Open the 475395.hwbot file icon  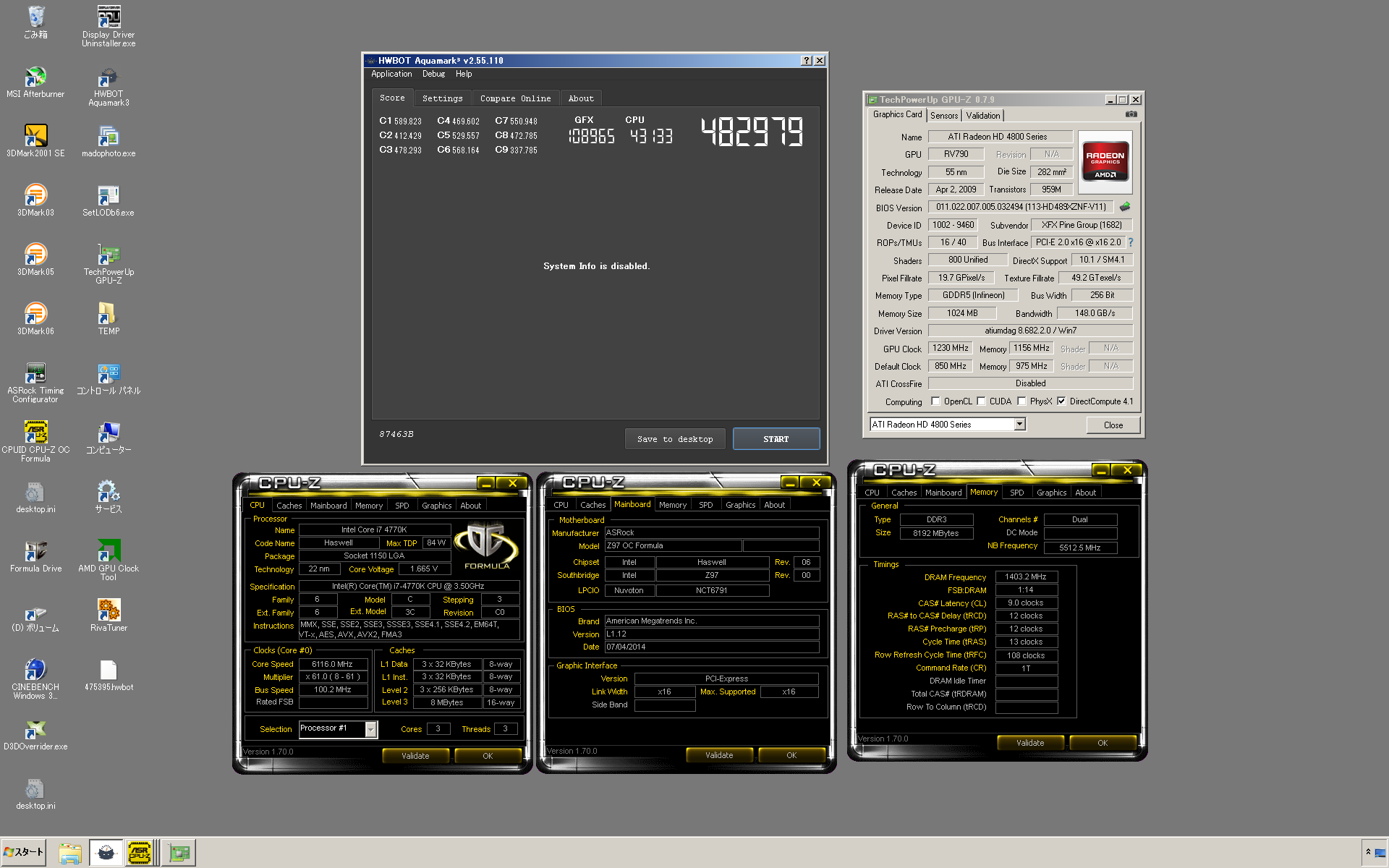tap(109, 675)
